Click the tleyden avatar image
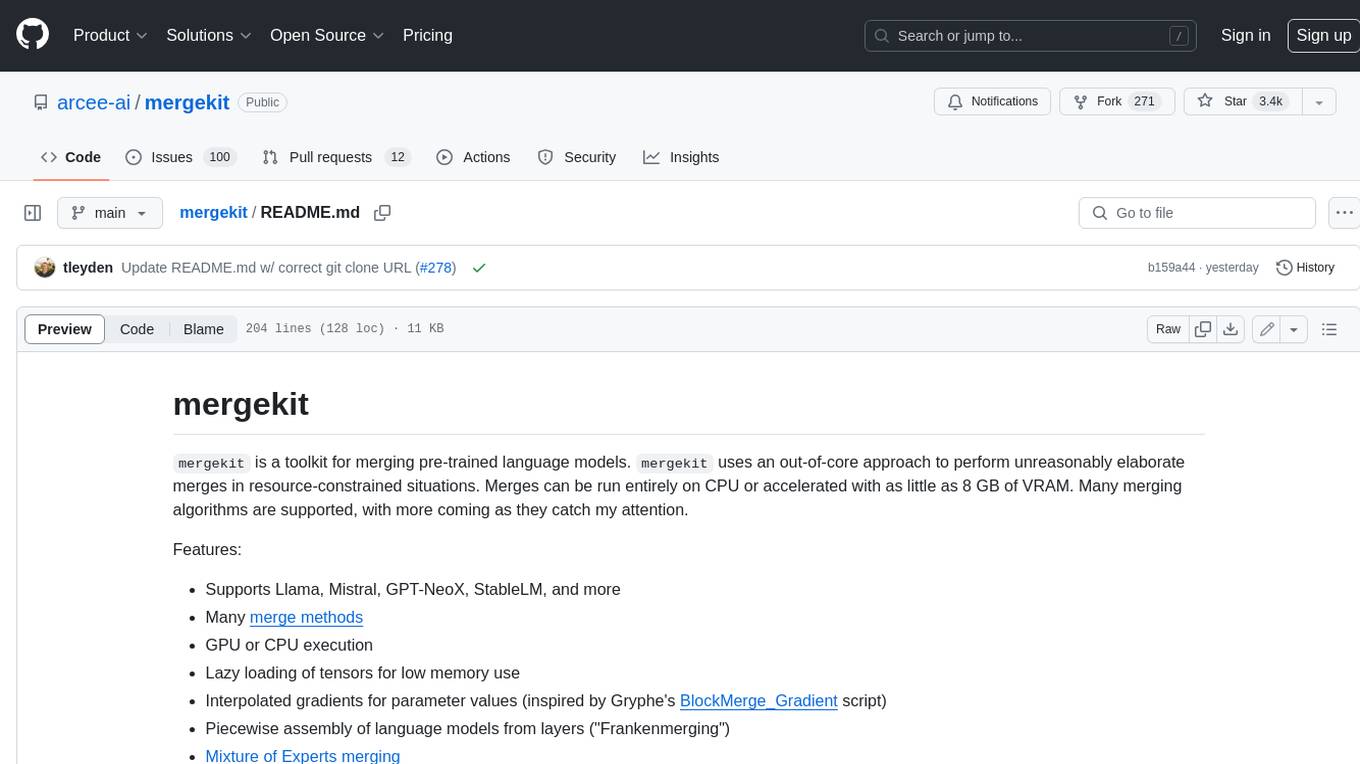 (44, 268)
